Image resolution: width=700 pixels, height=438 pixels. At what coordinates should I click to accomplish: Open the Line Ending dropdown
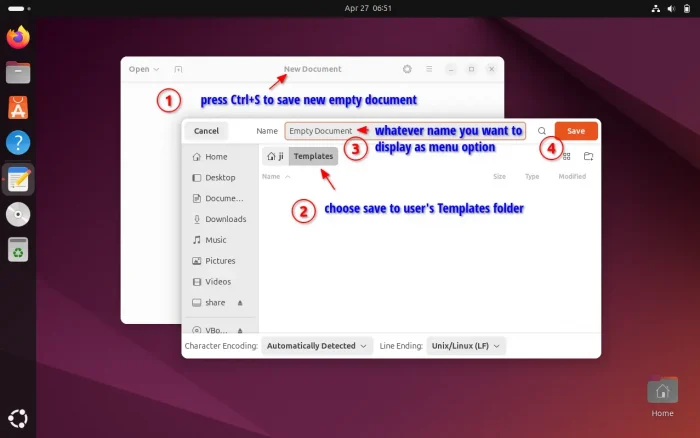pyautogui.click(x=466, y=346)
